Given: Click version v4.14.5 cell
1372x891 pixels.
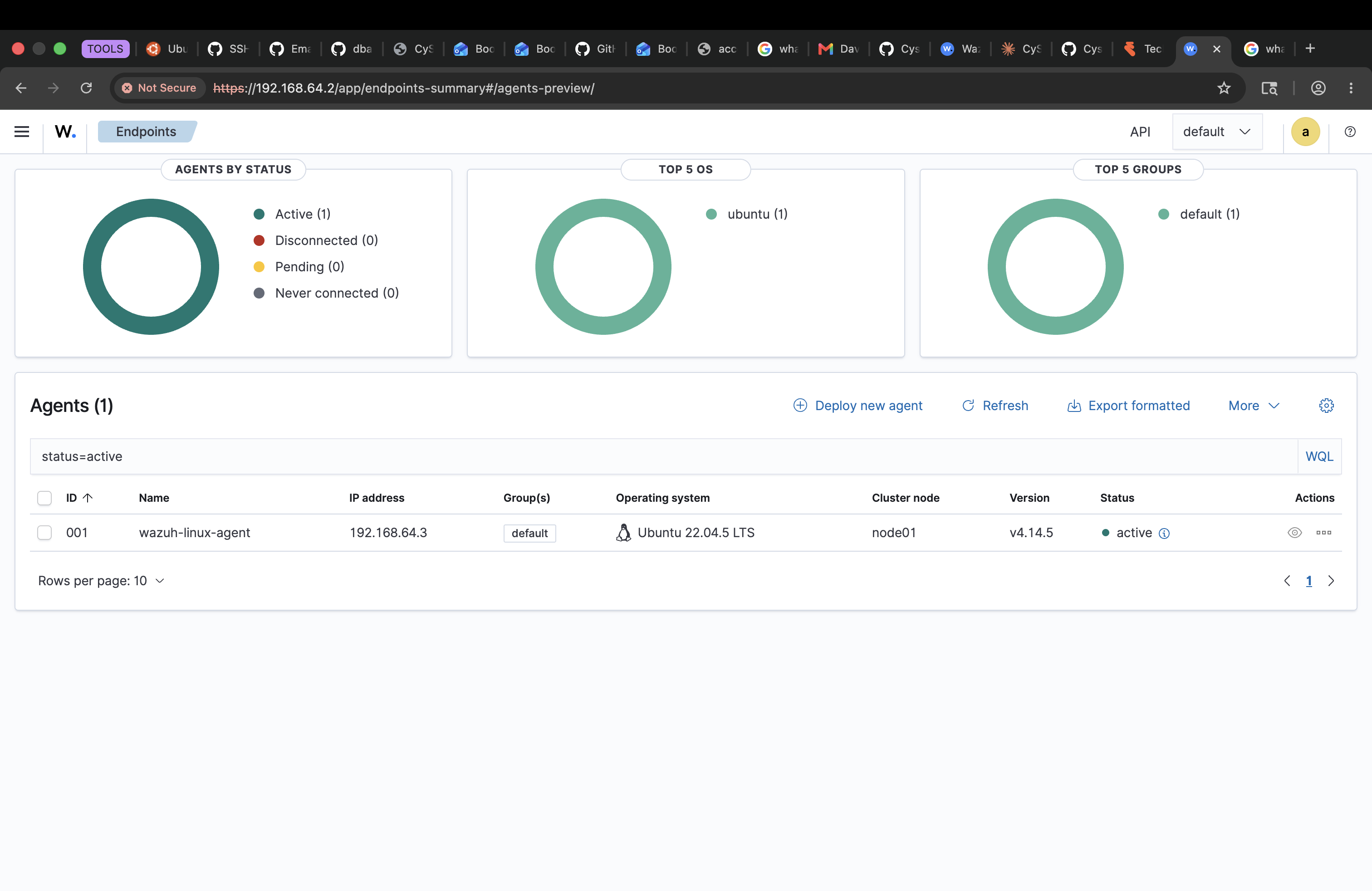Looking at the screenshot, I should (1031, 533).
